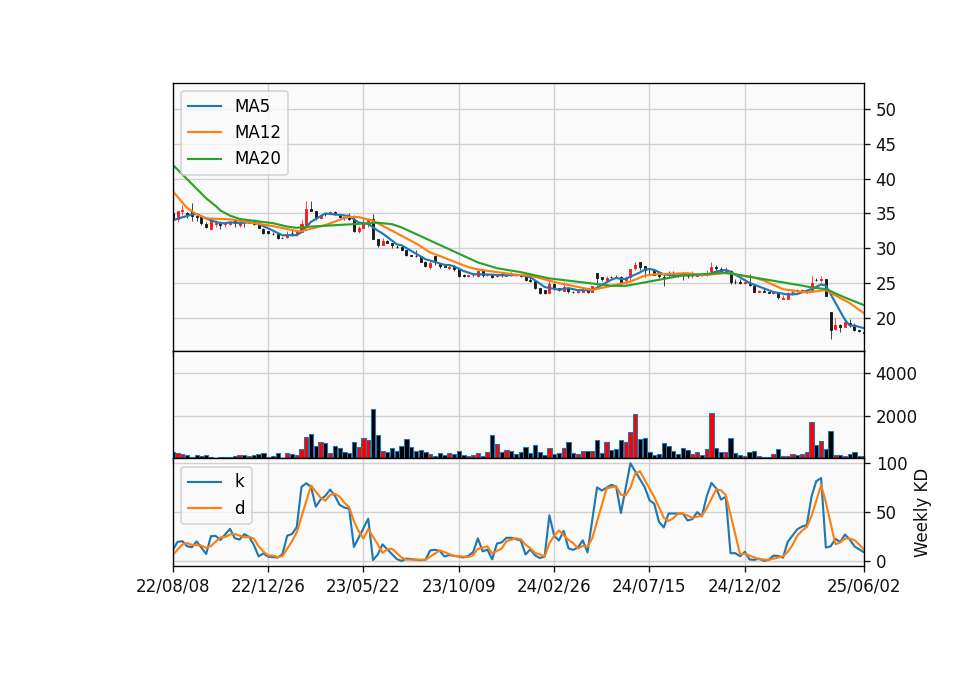Click the price axis value 40

click(x=885, y=180)
